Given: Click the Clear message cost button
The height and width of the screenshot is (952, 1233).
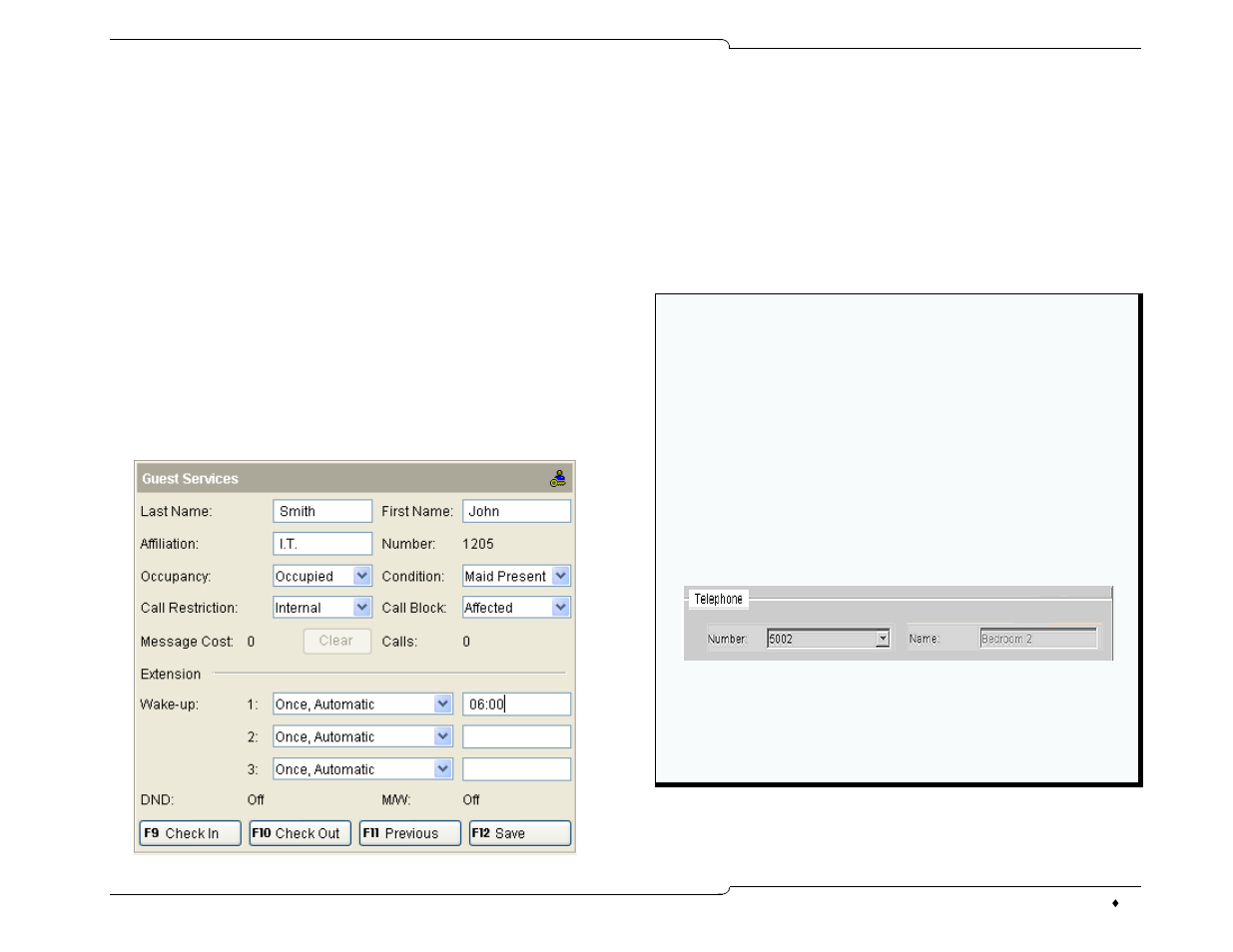Looking at the screenshot, I should [336, 641].
